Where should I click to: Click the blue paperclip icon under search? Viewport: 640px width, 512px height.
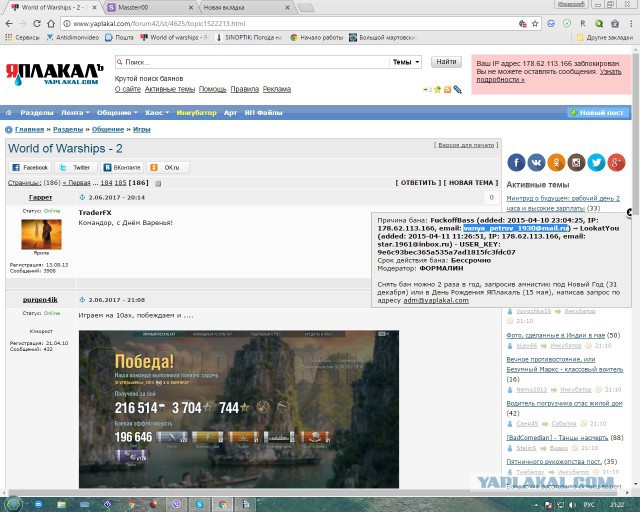click(458, 89)
